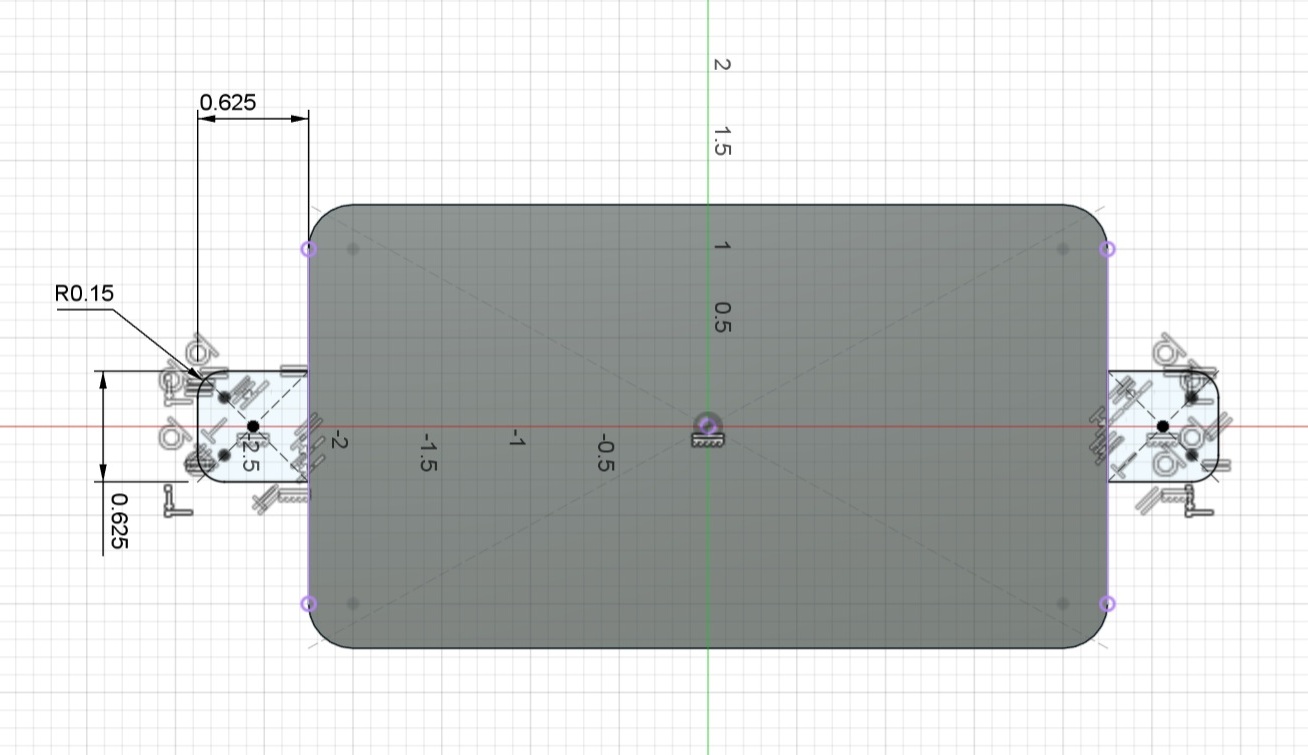1308x755 pixels.
Task: Click the horizontal 0.625 dimension at top
Action: point(228,102)
